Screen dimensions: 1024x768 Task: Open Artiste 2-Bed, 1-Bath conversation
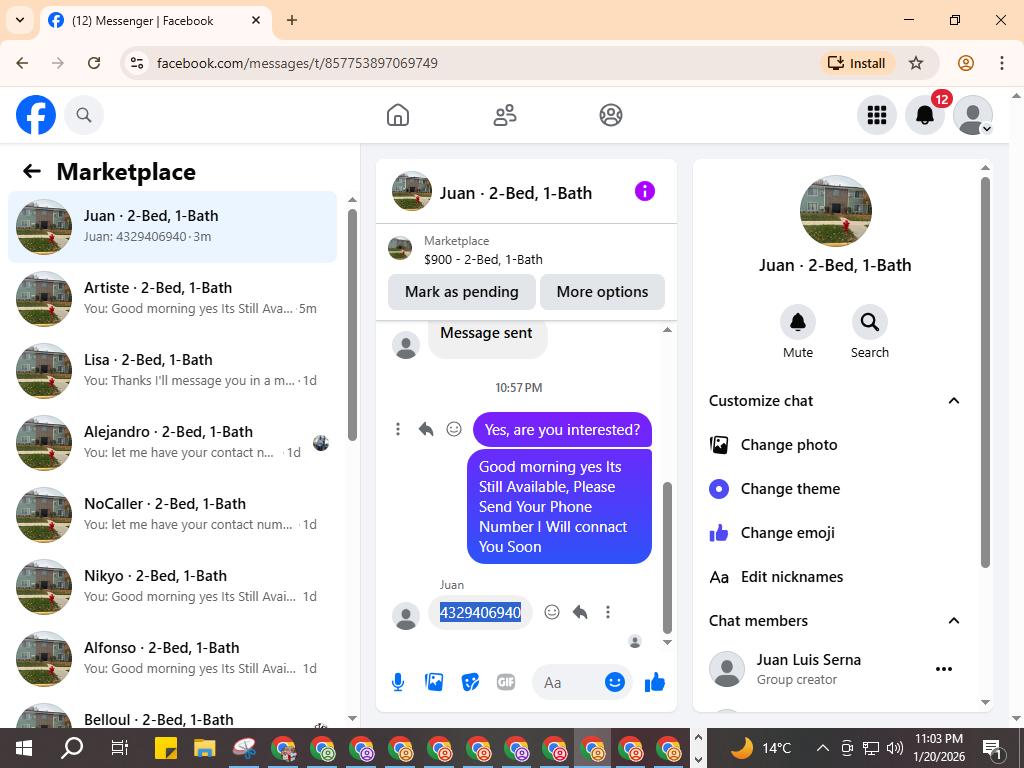[172, 298]
